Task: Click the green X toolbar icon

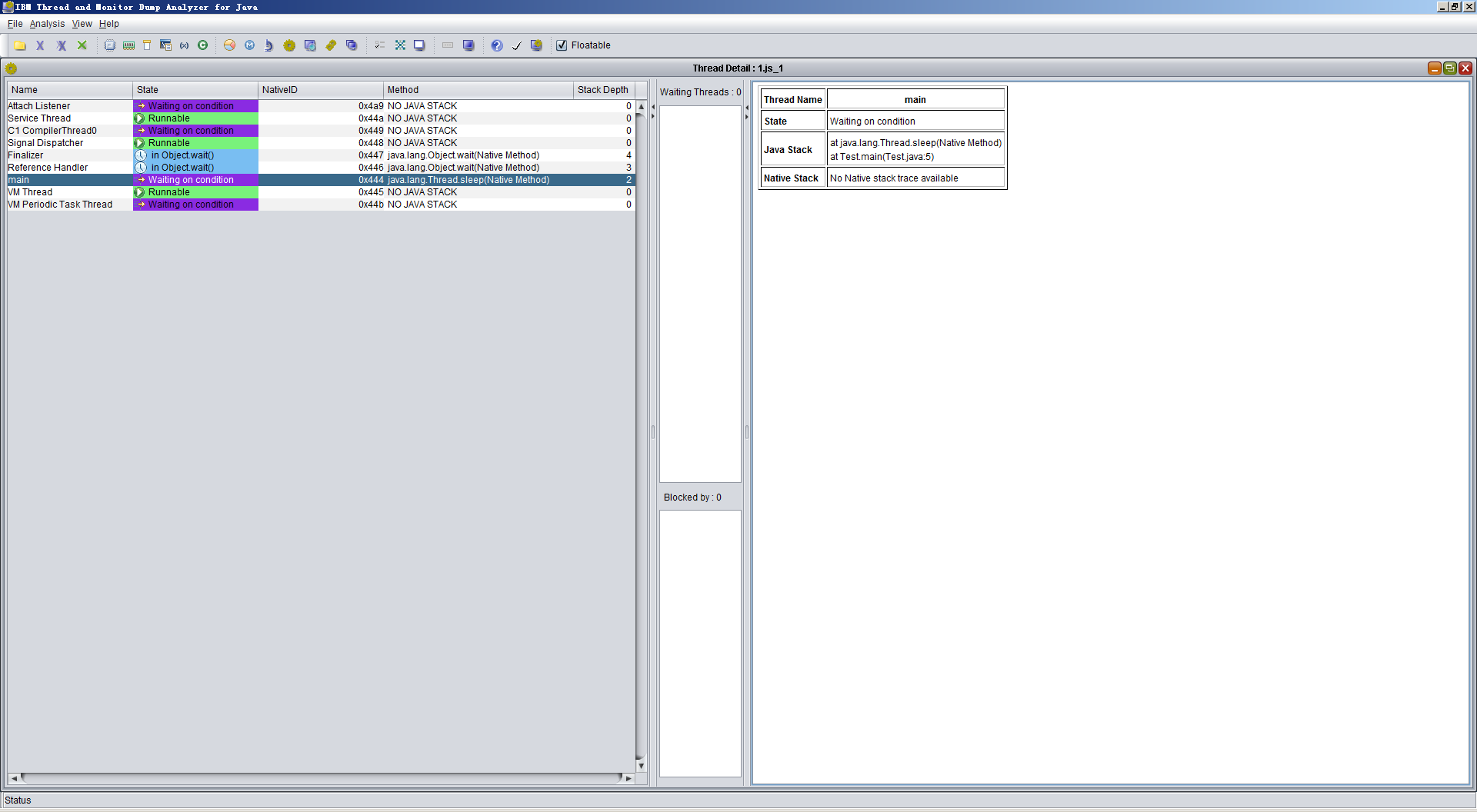Action: (x=82, y=45)
